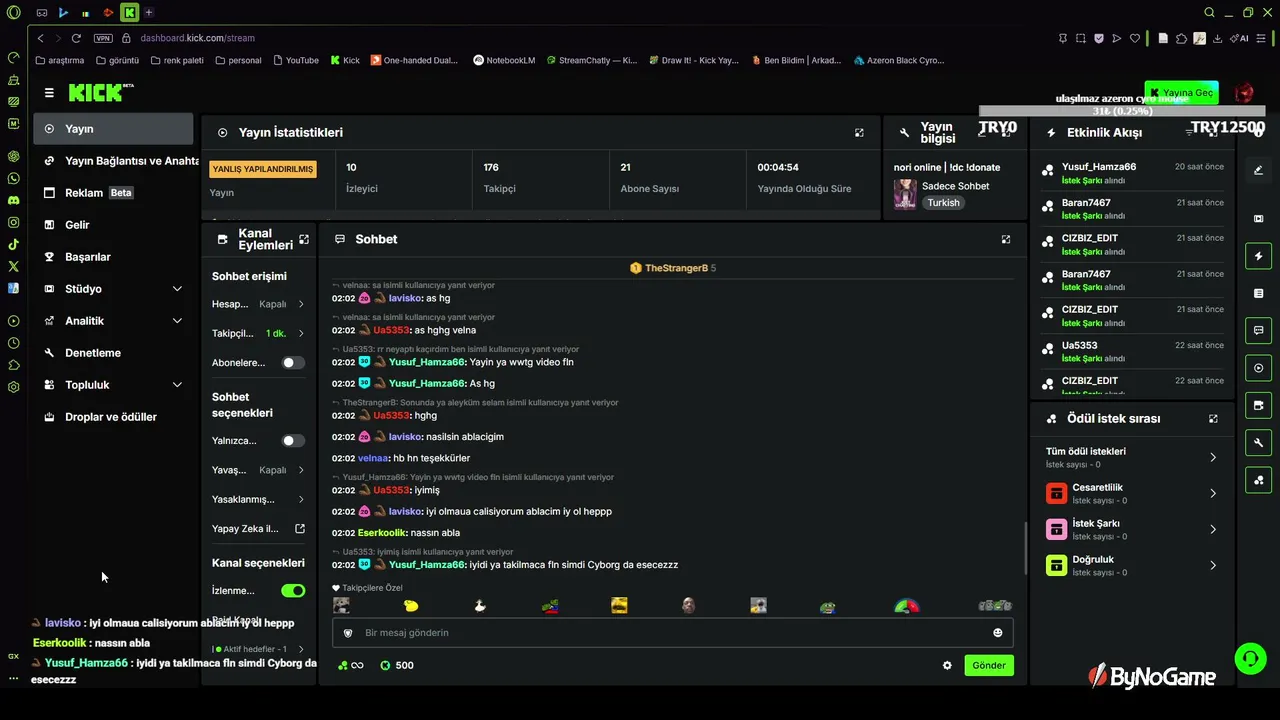Click the VPN badge in address bar
The width and height of the screenshot is (1280, 720).
[103, 38]
